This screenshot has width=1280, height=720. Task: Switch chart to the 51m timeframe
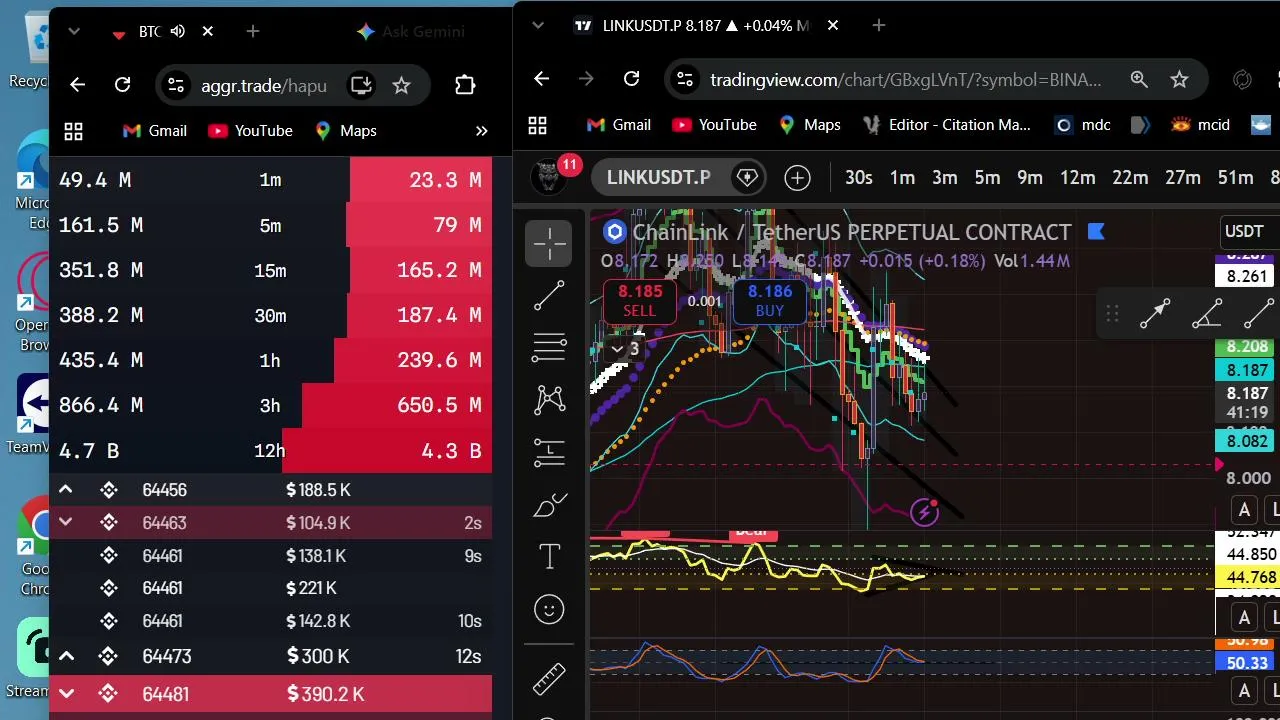[1235, 178]
